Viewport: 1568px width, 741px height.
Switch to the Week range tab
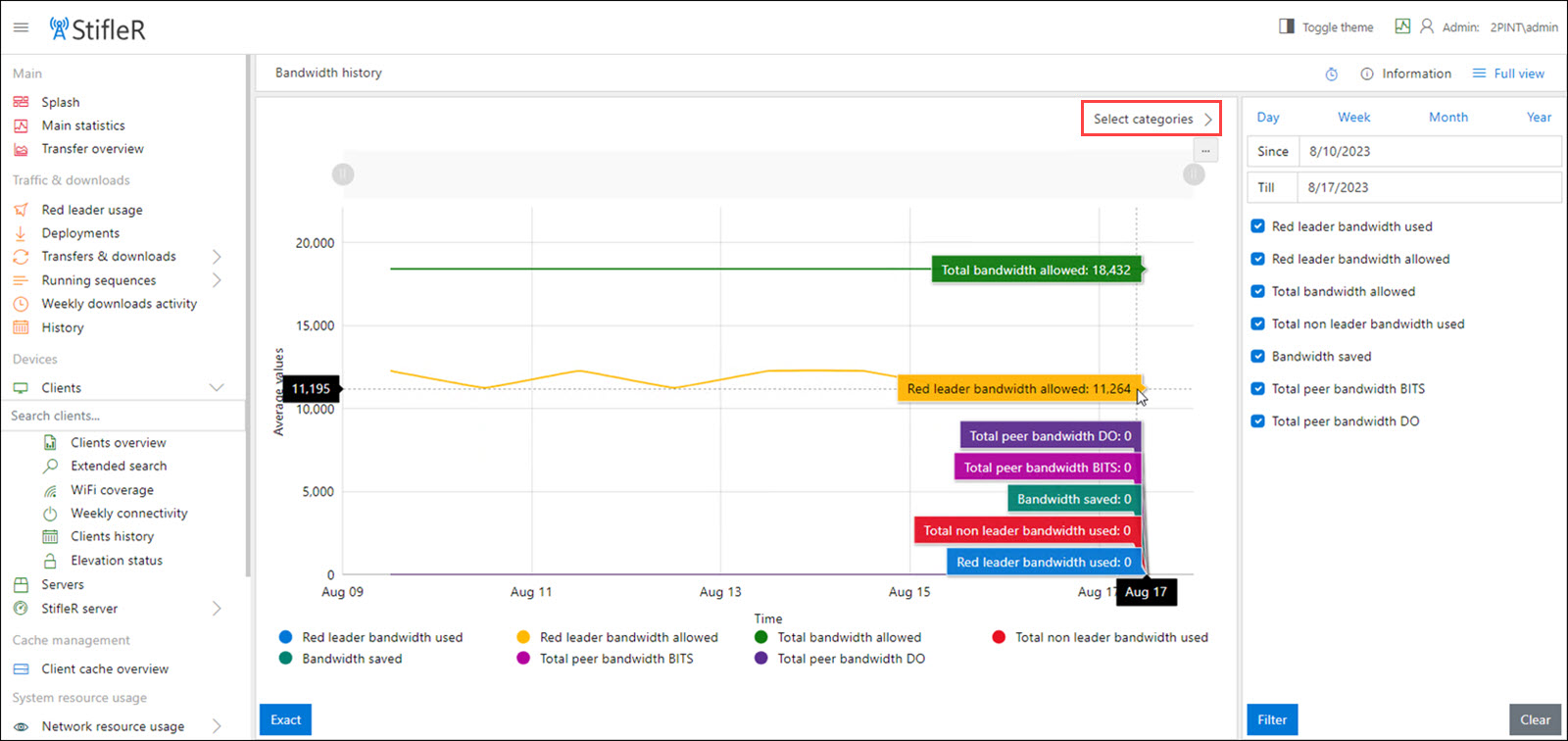[x=1353, y=117]
